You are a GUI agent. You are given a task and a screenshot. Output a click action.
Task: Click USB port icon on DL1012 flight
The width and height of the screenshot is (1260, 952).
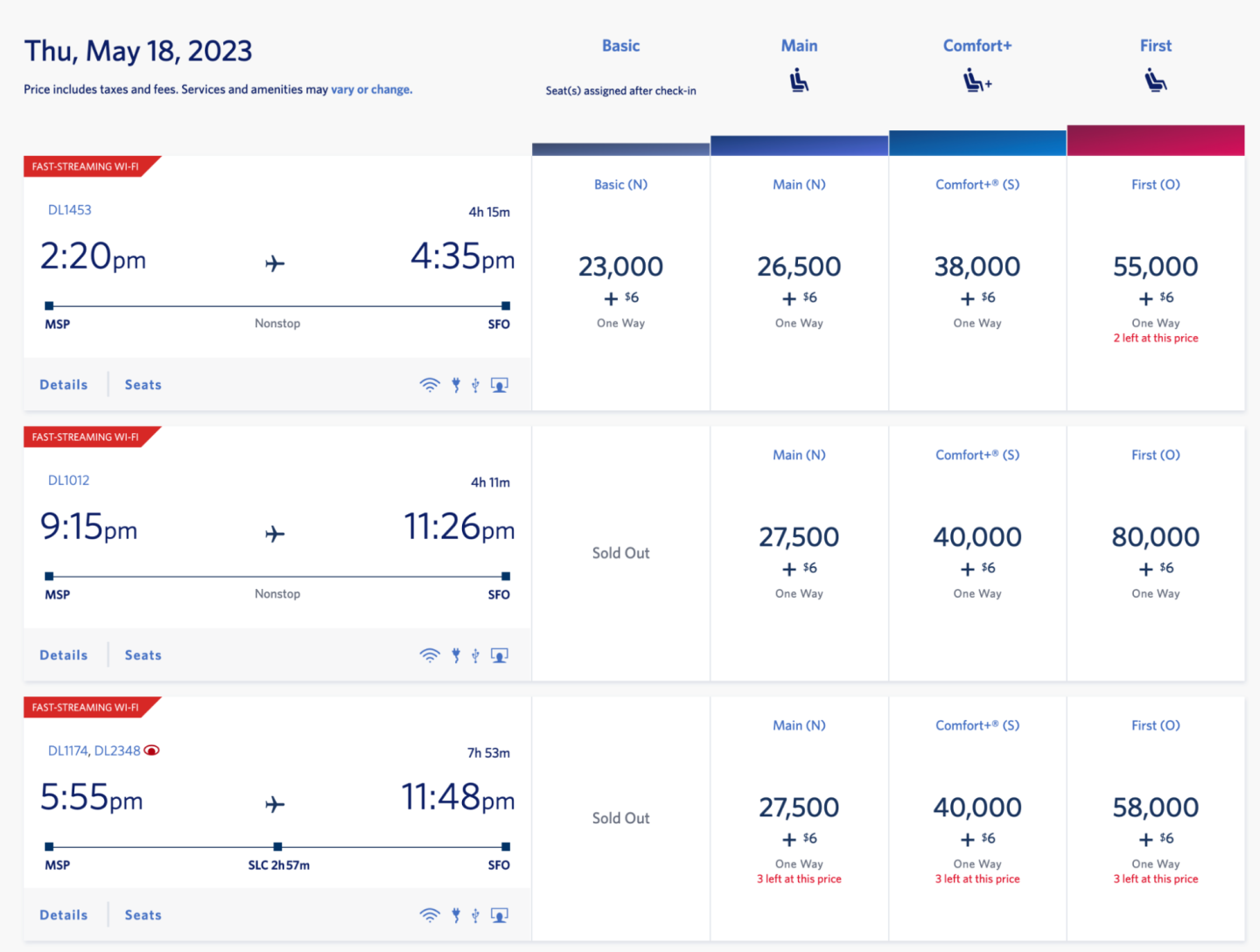(475, 655)
